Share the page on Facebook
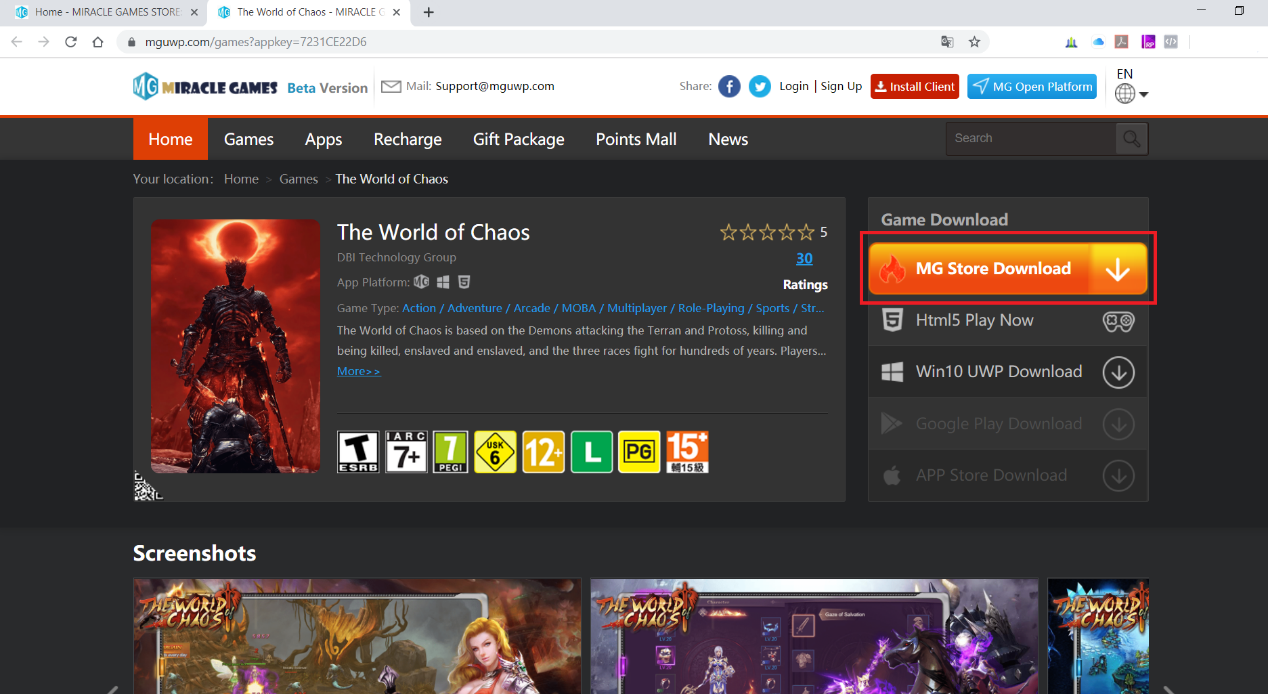The width and height of the screenshot is (1268, 694). [730, 87]
